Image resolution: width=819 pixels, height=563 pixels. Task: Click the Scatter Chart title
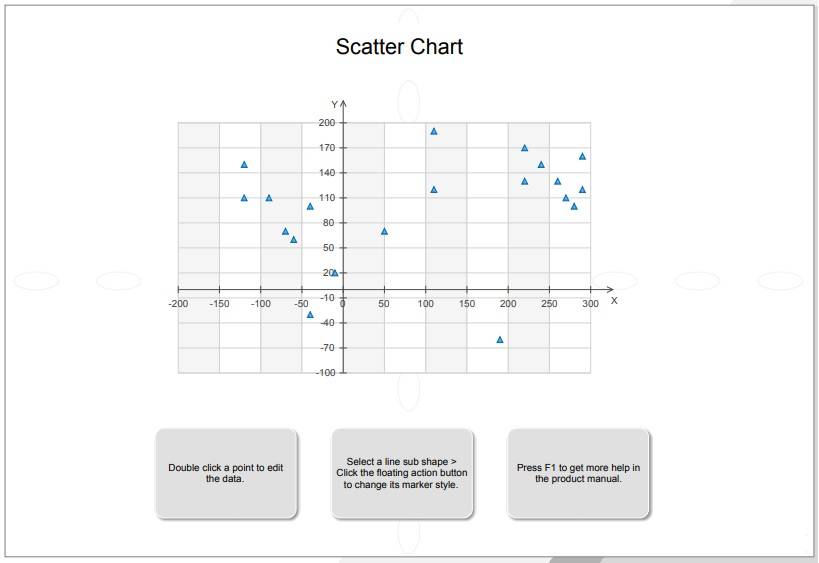click(399, 46)
